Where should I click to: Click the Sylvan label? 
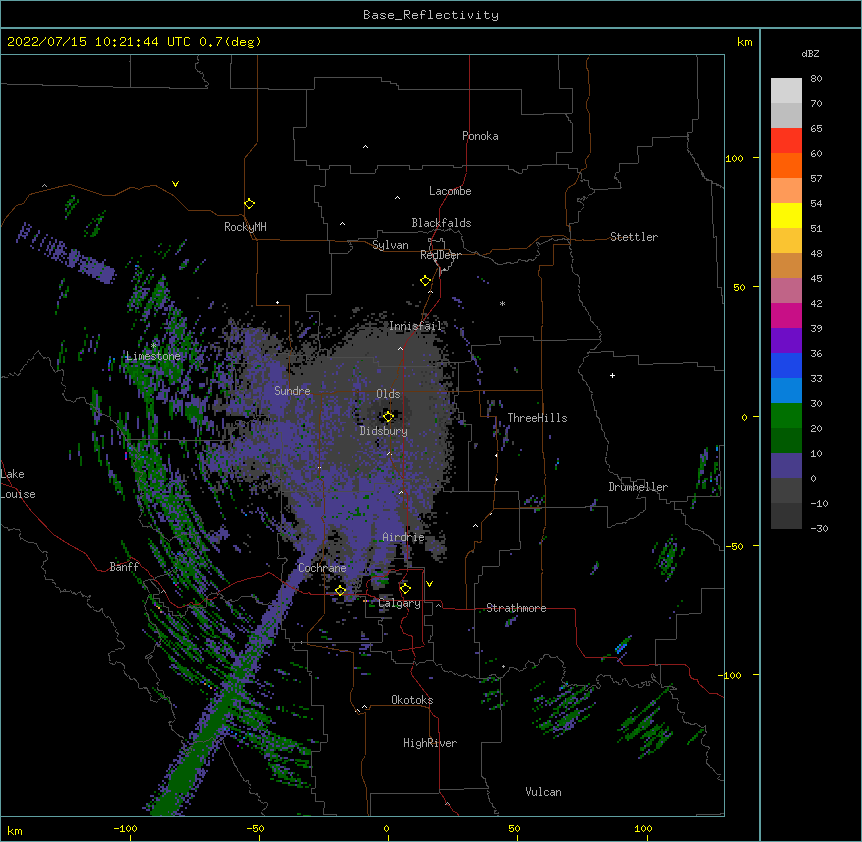[x=390, y=245]
